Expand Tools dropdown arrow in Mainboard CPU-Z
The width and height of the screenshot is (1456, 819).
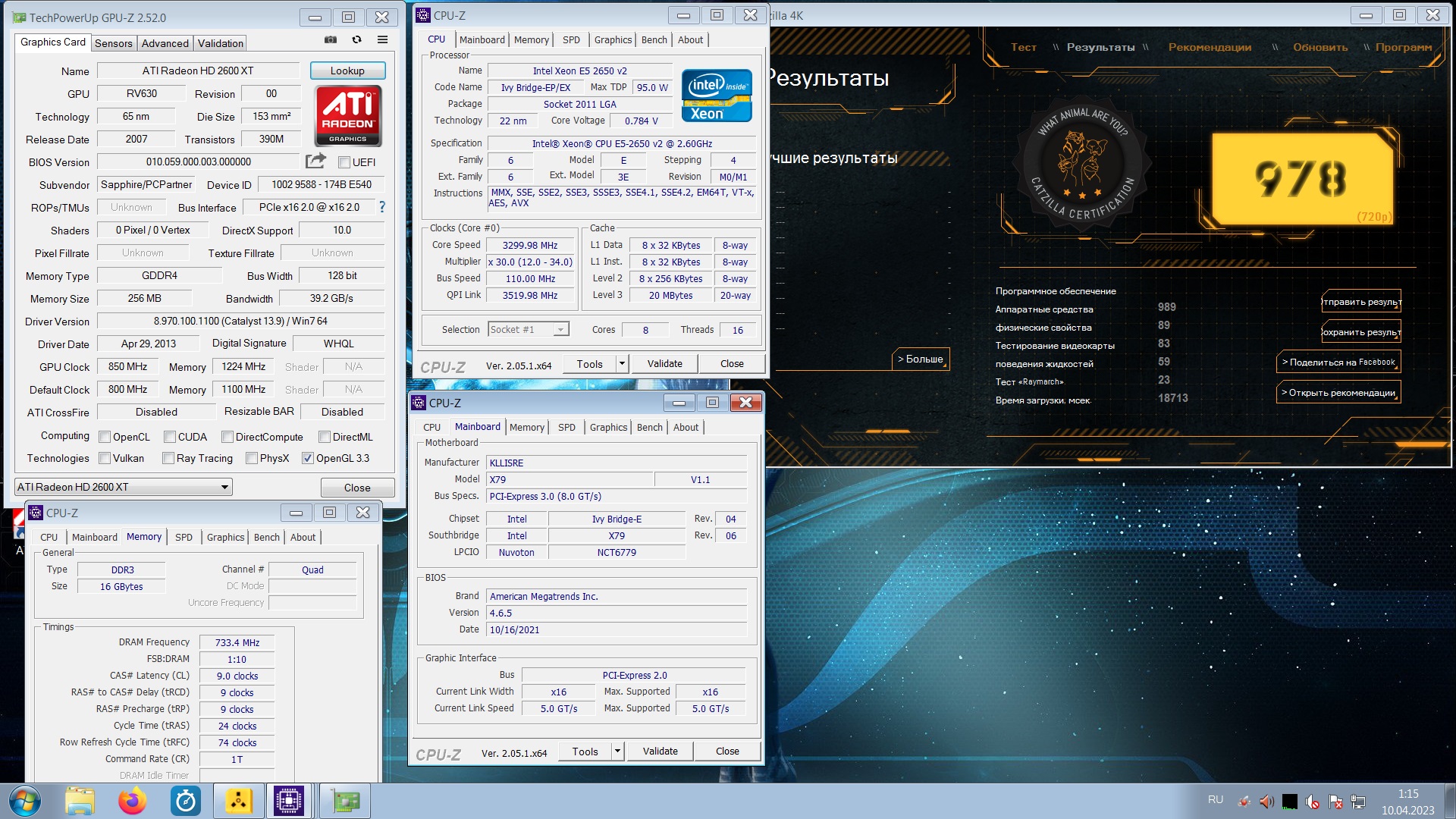(x=617, y=752)
